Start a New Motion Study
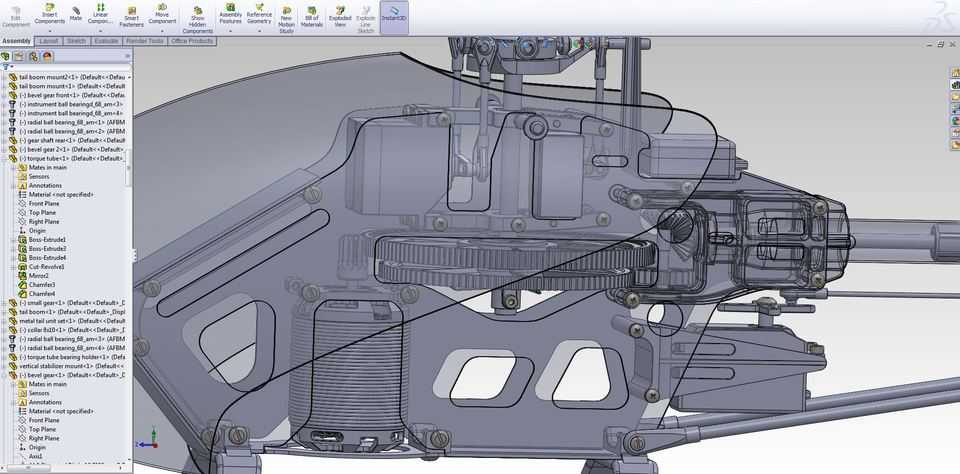960x474 pixels. [x=287, y=20]
